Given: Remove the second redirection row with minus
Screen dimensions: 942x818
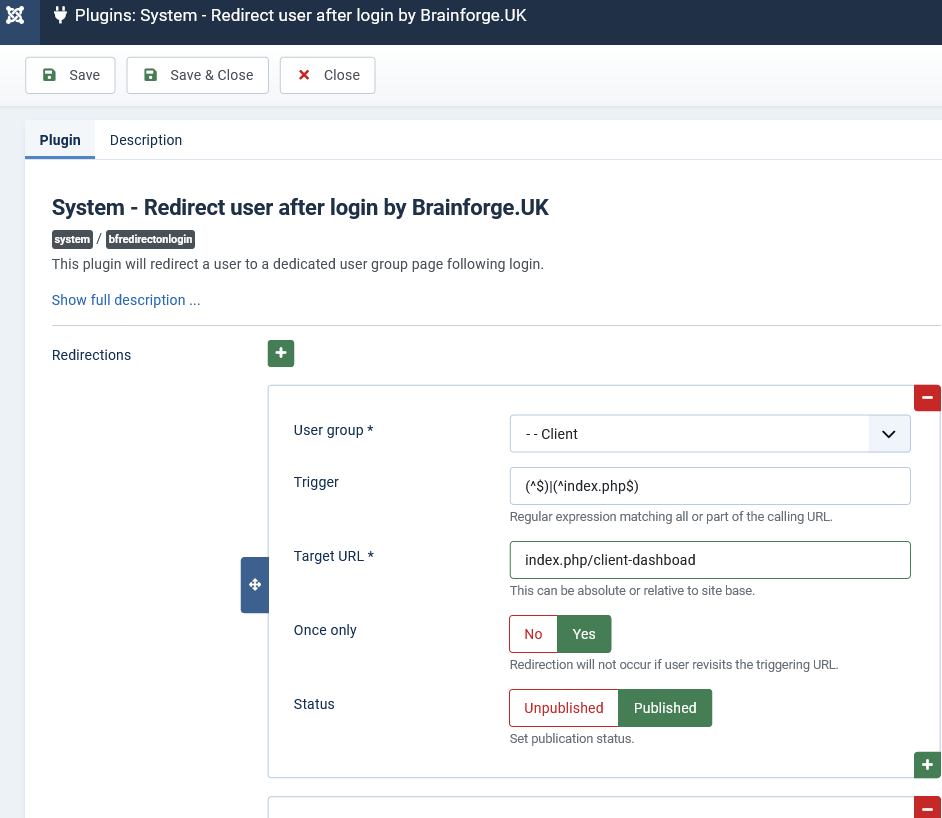Looking at the screenshot, I should 927,808.
